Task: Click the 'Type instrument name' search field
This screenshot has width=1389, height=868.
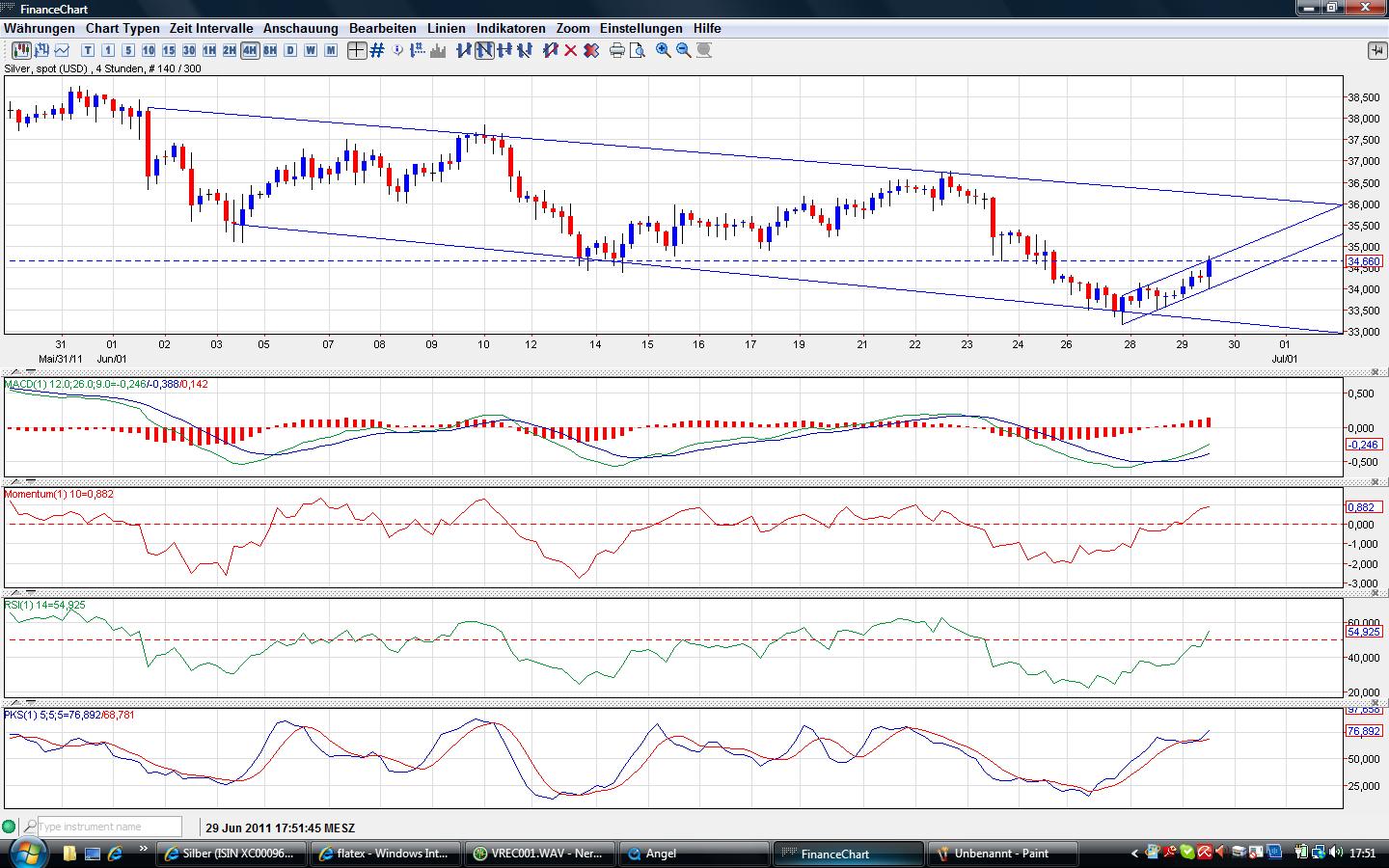Action: [x=108, y=827]
